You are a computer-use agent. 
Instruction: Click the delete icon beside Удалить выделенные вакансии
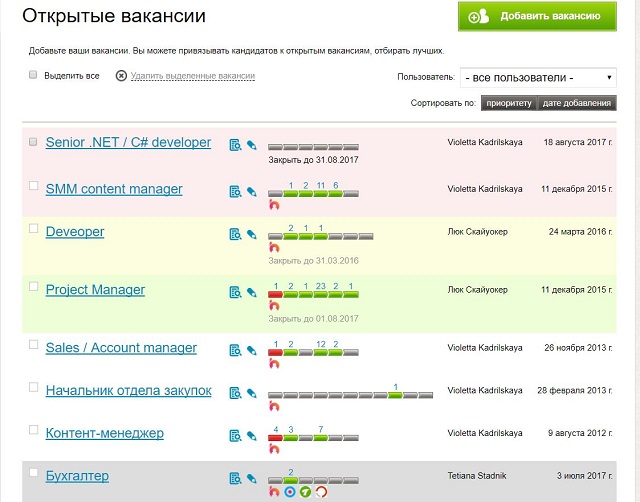pos(122,76)
